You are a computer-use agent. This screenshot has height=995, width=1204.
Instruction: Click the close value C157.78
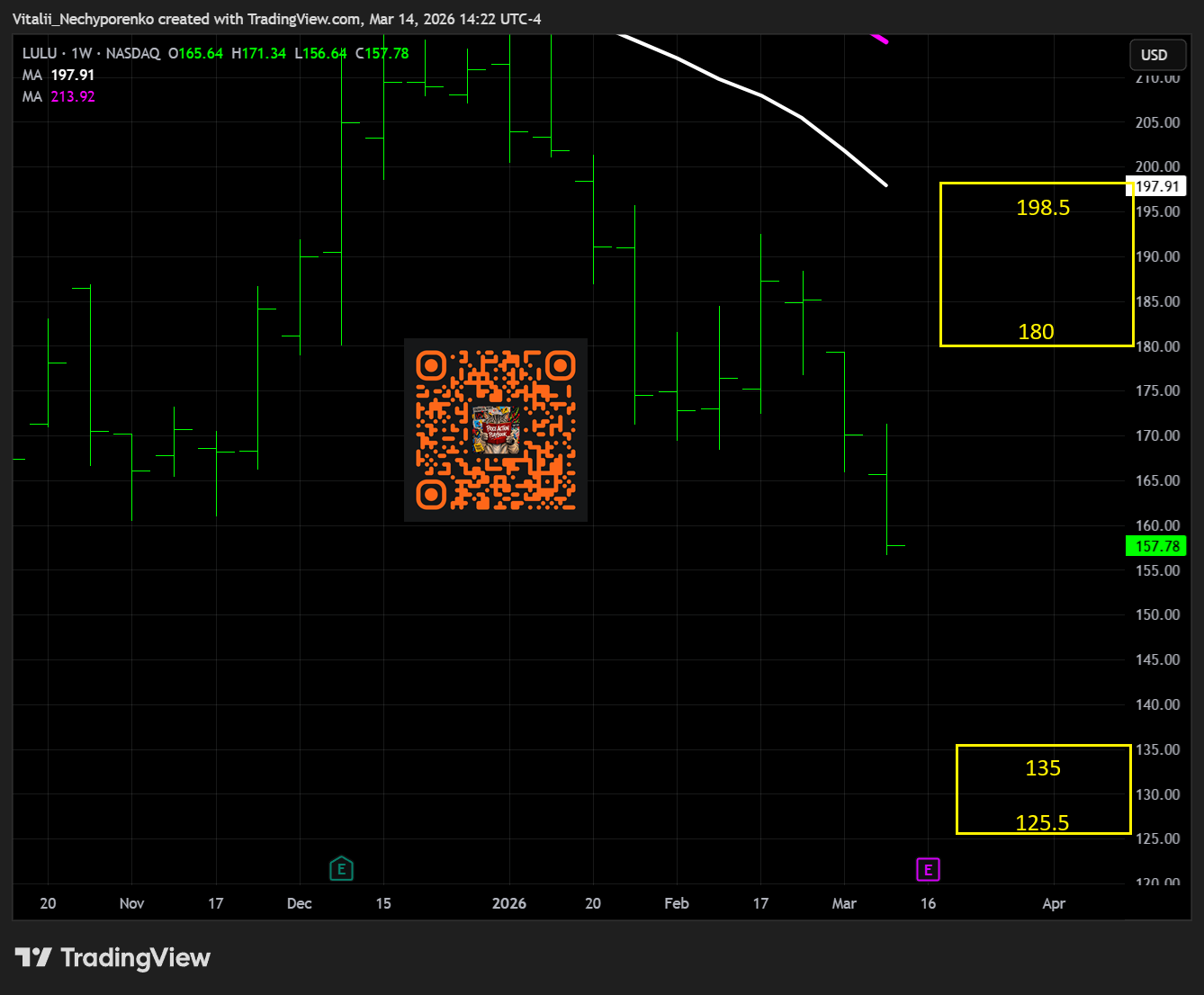point(382,53)
